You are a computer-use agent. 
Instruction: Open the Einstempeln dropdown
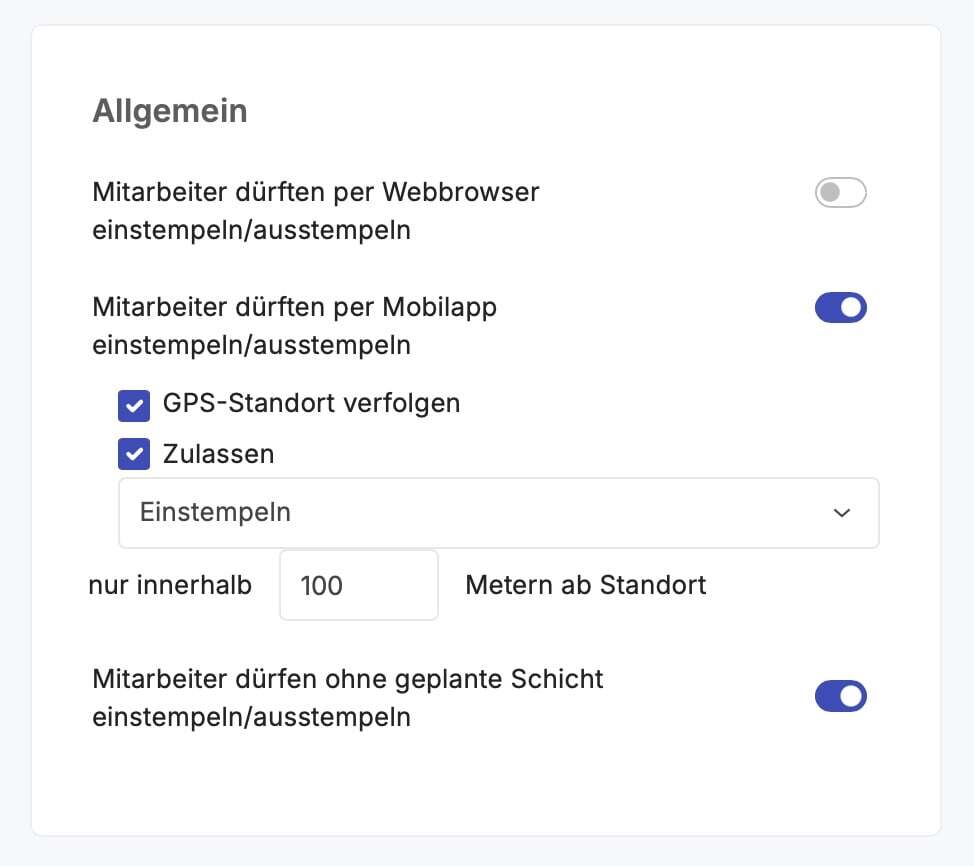499,513
